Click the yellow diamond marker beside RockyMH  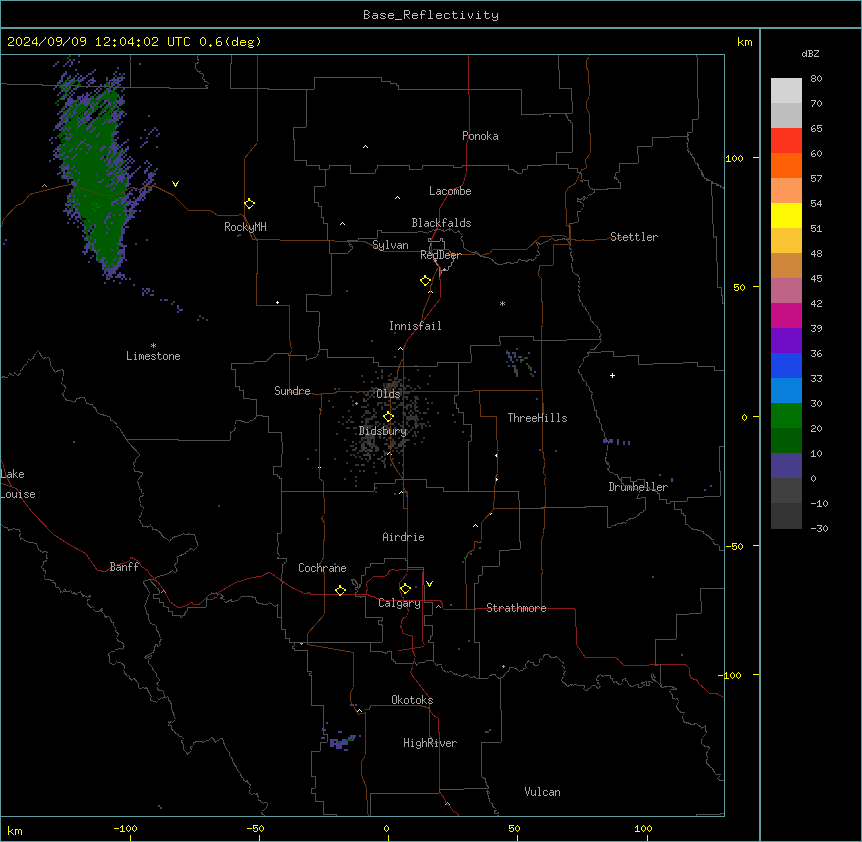[249, 204]
